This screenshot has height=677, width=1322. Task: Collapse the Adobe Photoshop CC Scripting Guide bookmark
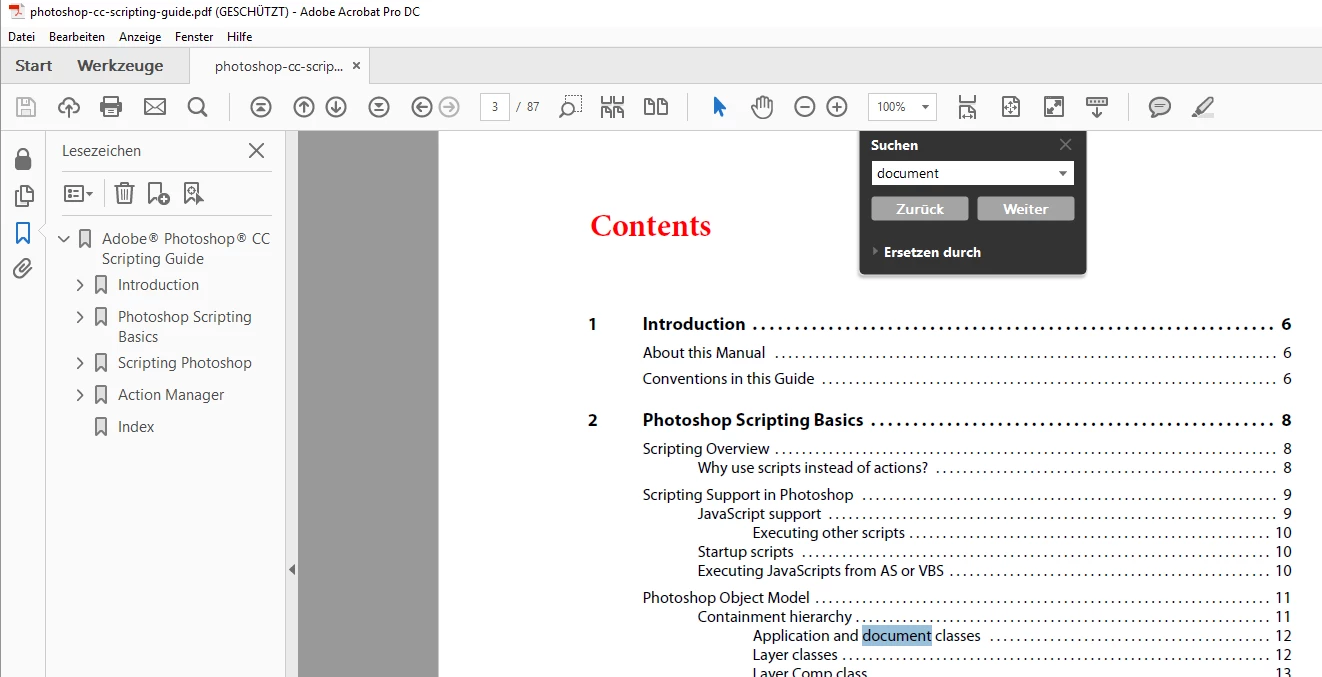coord(64,239)
